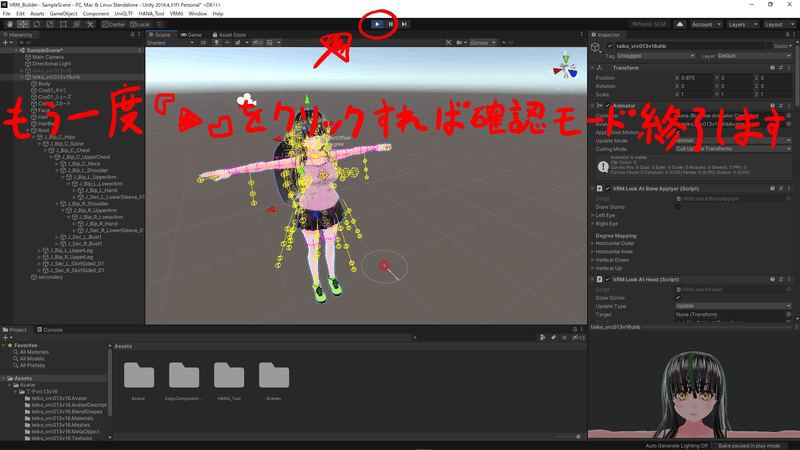Select the combined Transform tool
The width and height of the screenshot is (800, 450).
pyautogui.click(x=77, y=24)
